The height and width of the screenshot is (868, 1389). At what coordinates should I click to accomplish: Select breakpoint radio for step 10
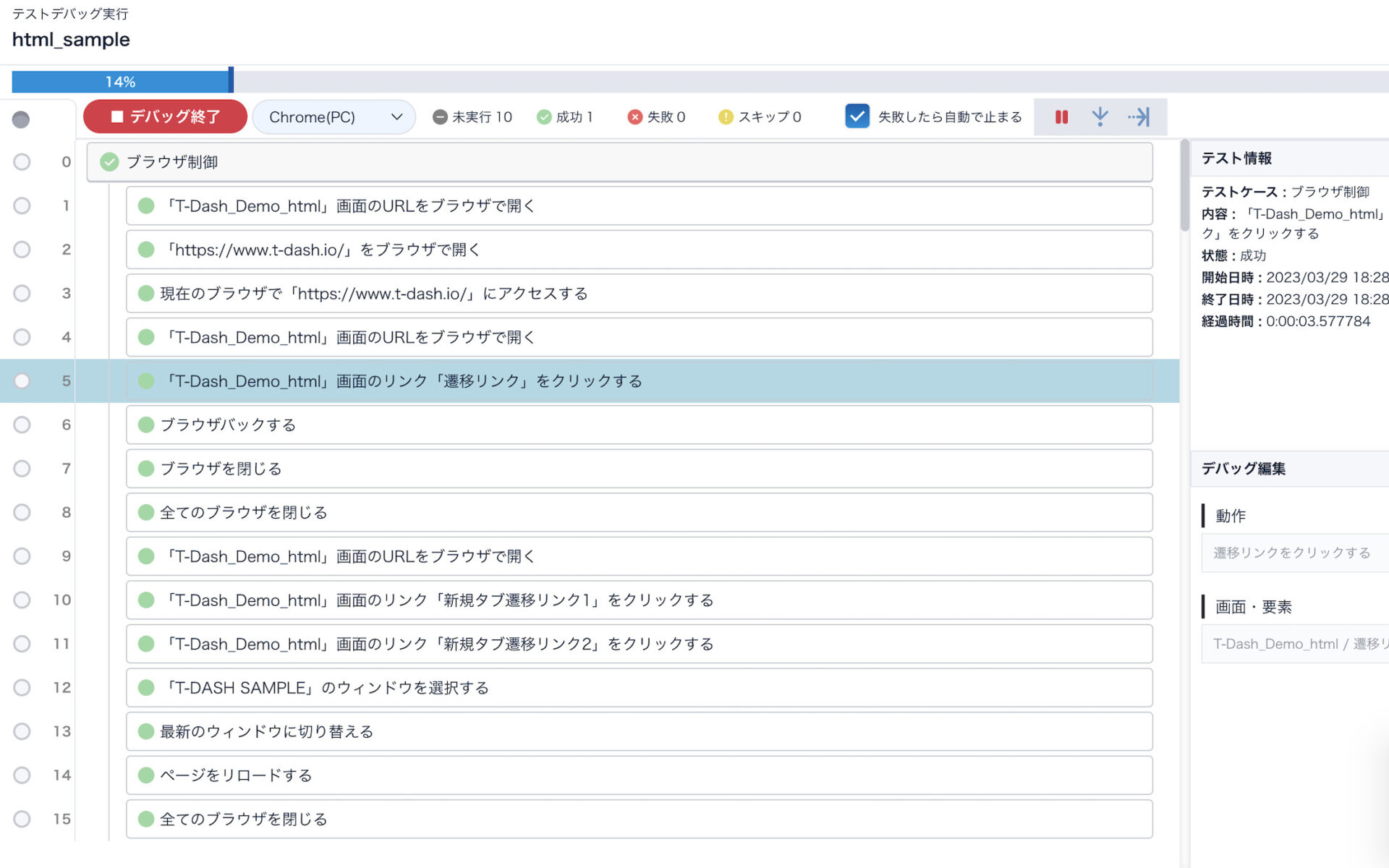(22, 600)
